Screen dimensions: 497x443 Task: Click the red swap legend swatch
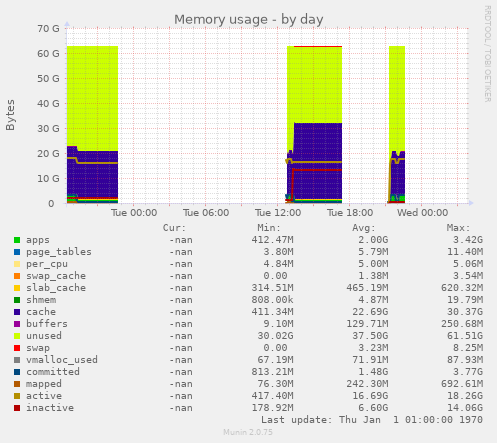(17, 348)
